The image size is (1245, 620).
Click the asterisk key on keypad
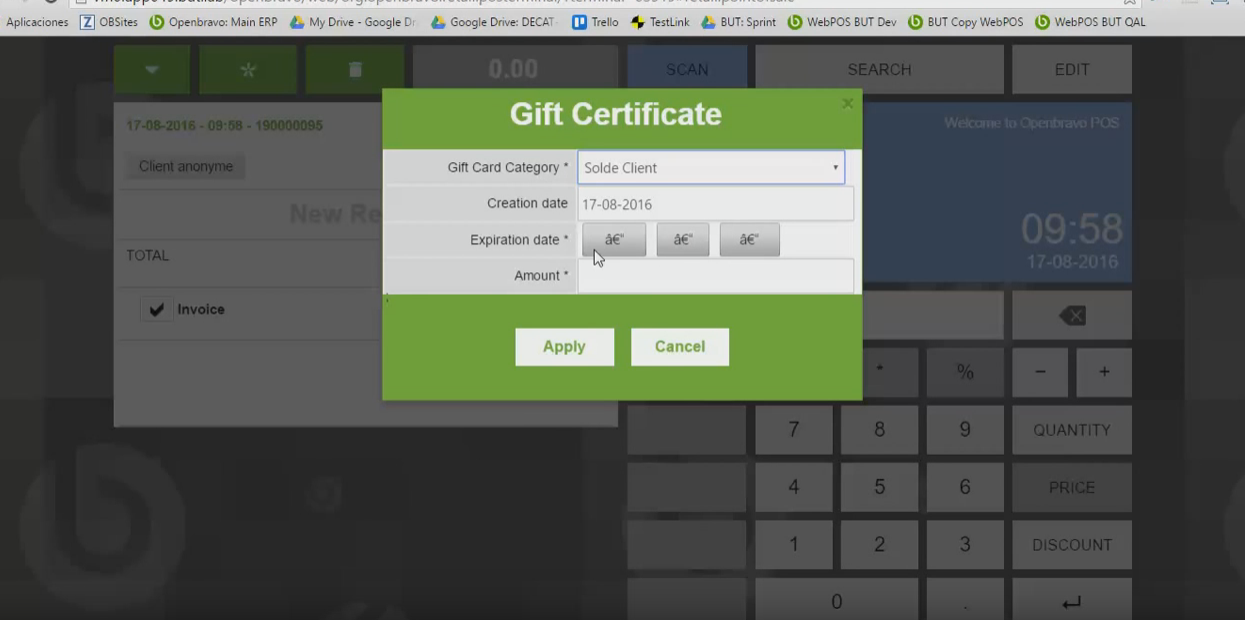pos(880,372)
